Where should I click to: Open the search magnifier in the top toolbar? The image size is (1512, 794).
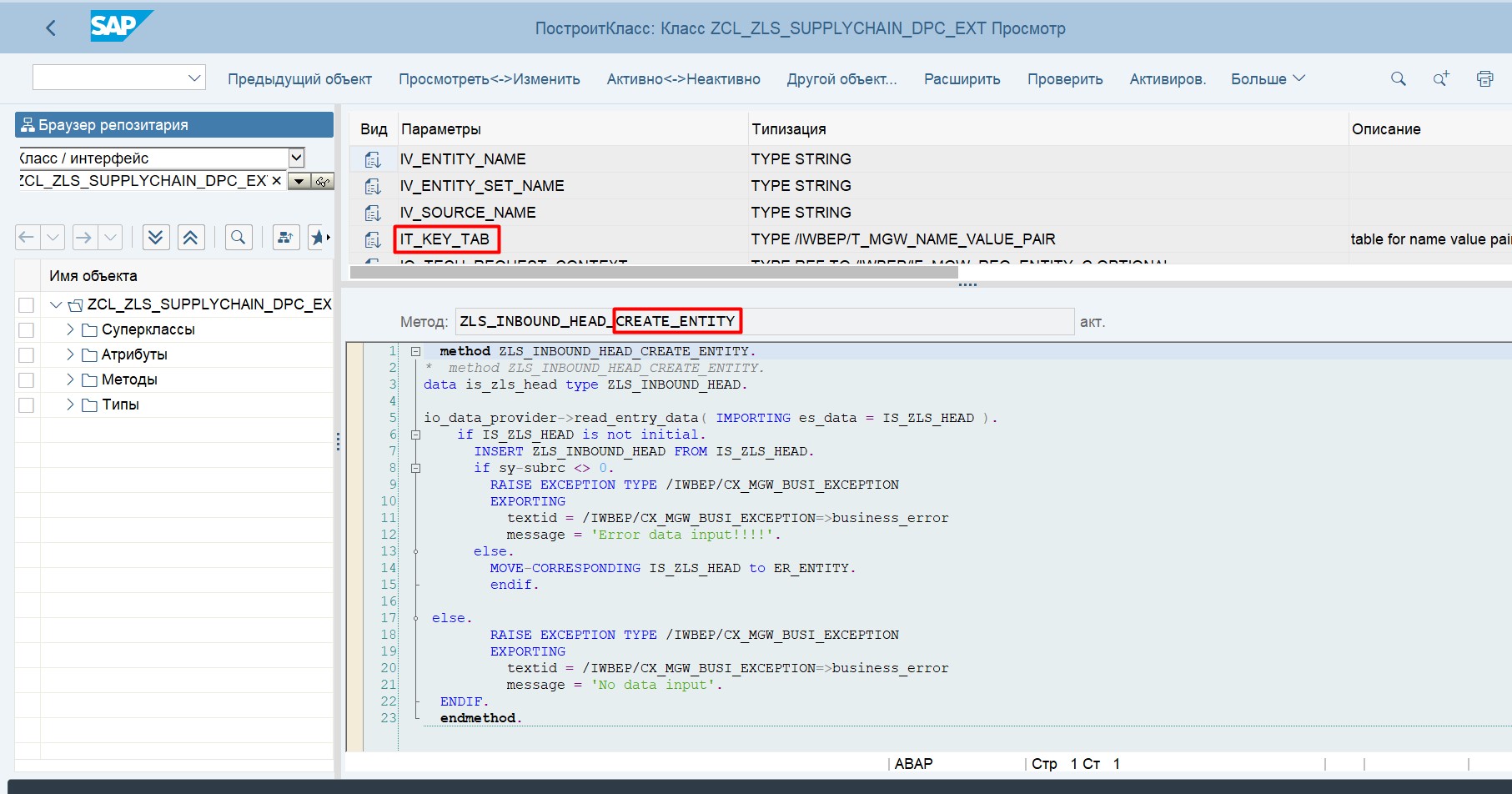pos(1399,78)
